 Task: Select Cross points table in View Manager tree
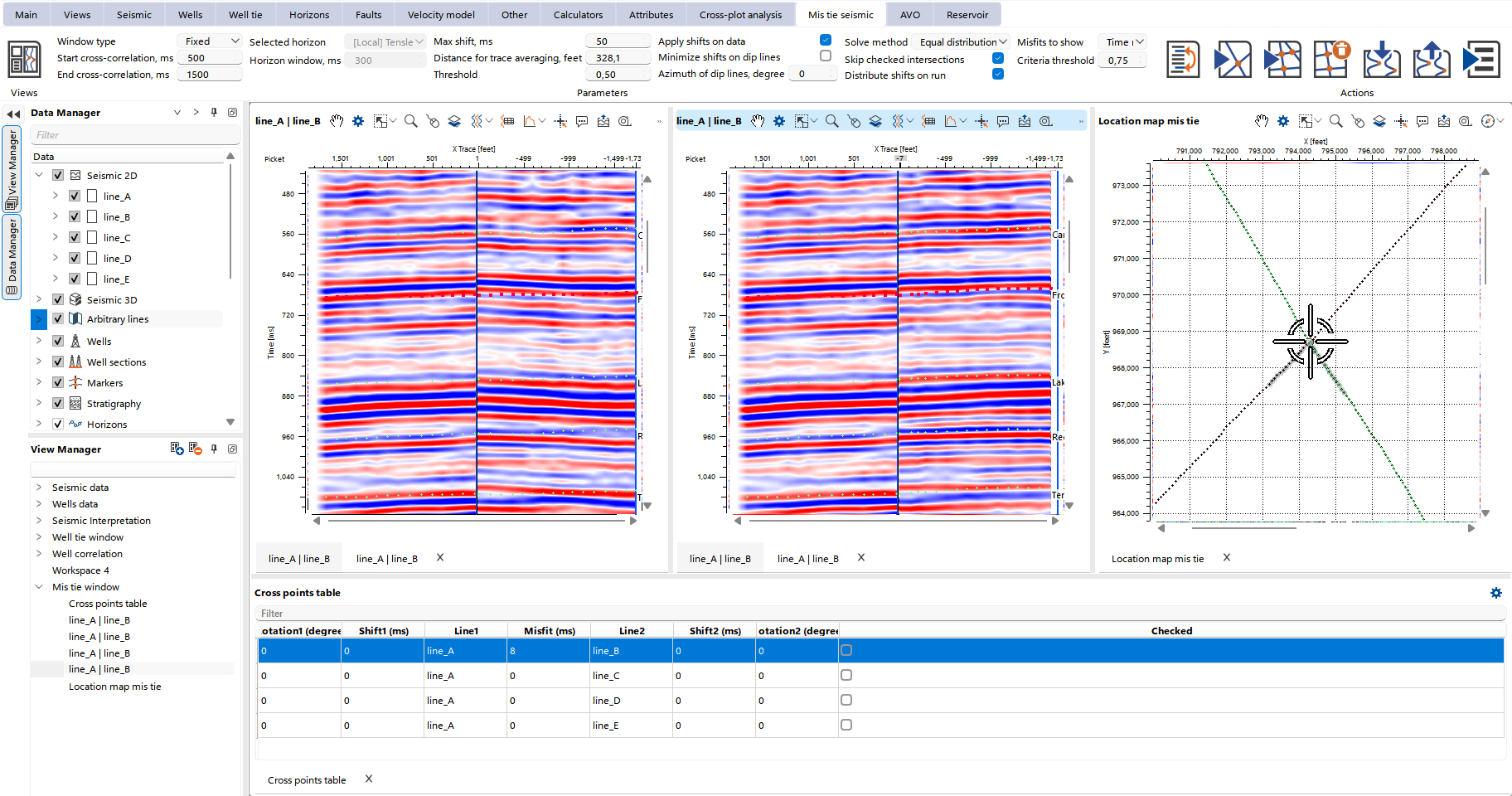click(x=108, y=604)
